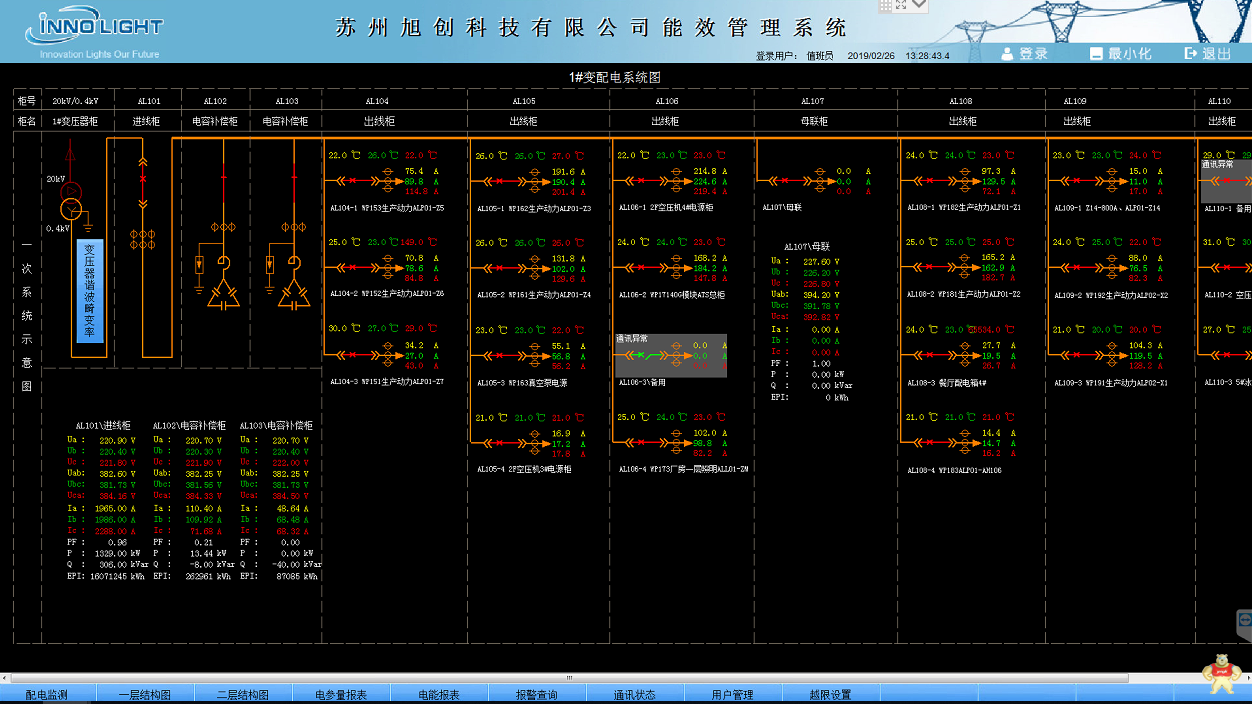Switch to the 报警查询 tab
The image size is (1252, 704).
click(x=536, y=695)
